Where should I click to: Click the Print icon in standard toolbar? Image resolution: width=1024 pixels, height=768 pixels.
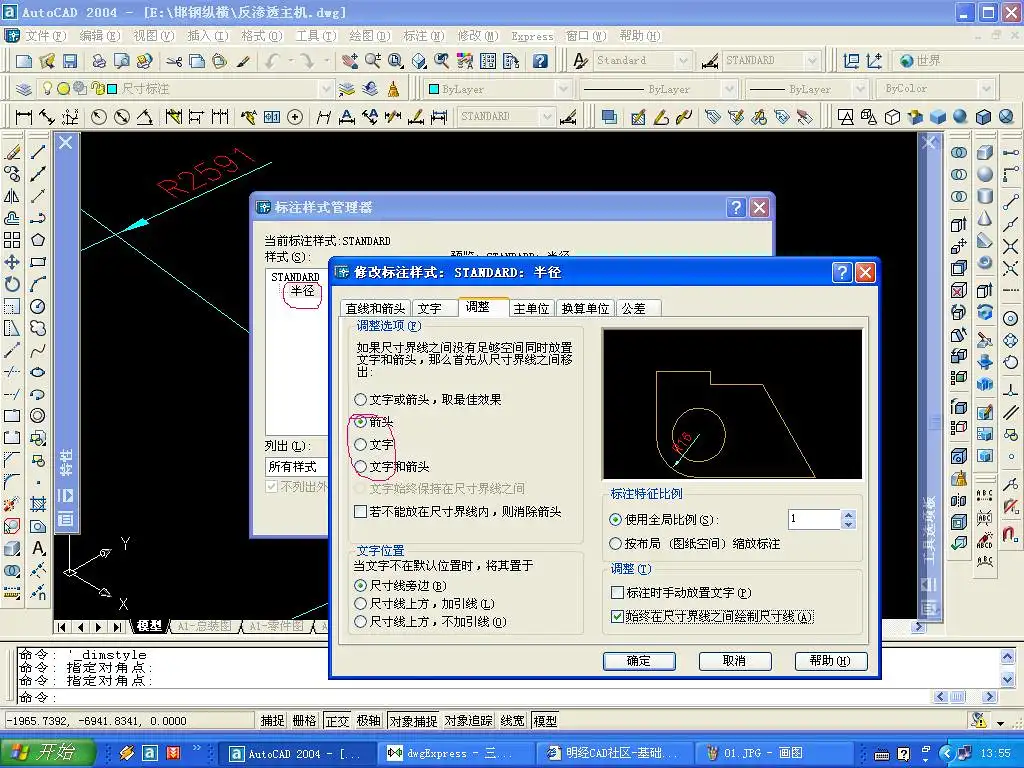click(99, 61)
